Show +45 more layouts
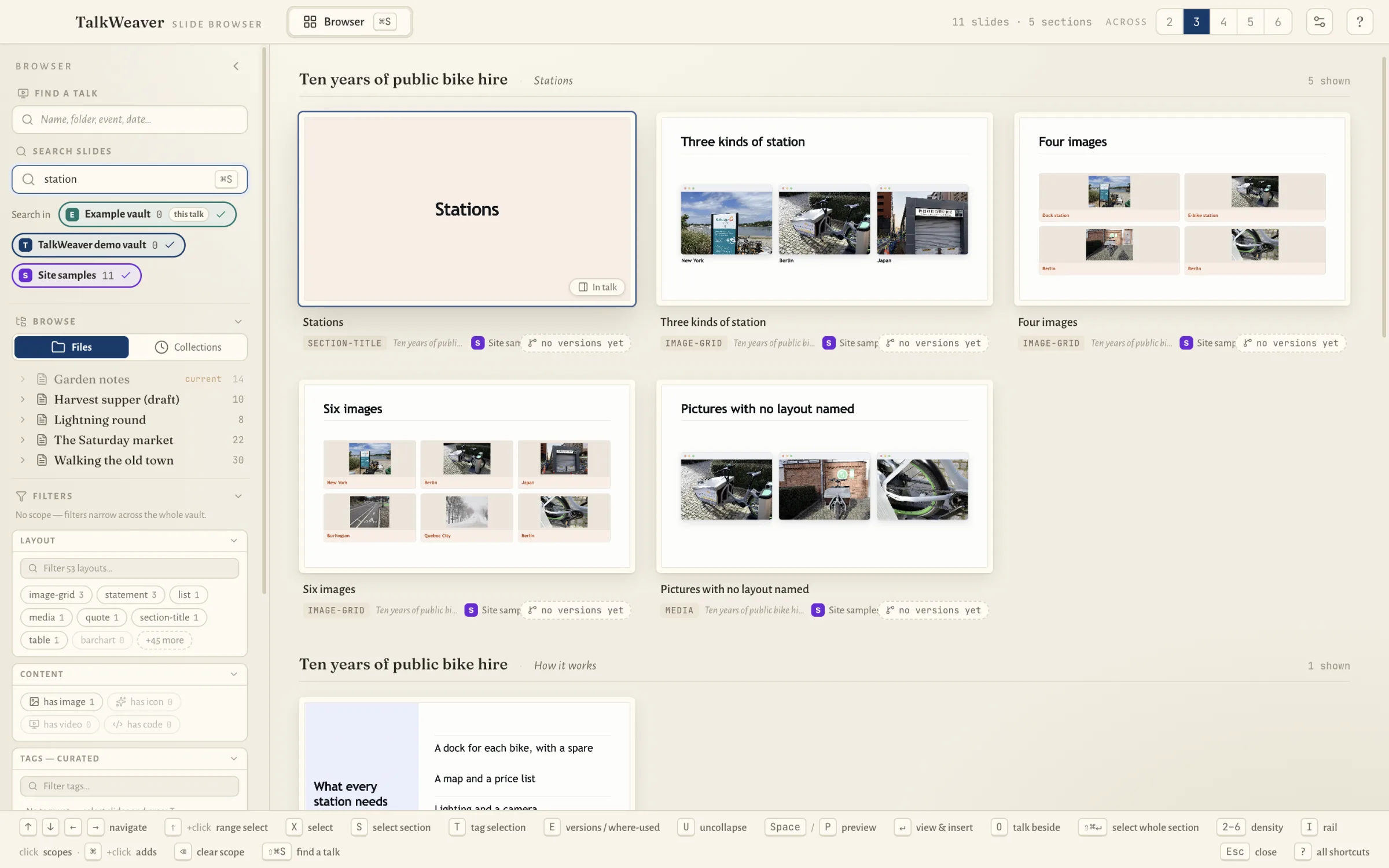The image size is (1389, 868). click(164, 640)
